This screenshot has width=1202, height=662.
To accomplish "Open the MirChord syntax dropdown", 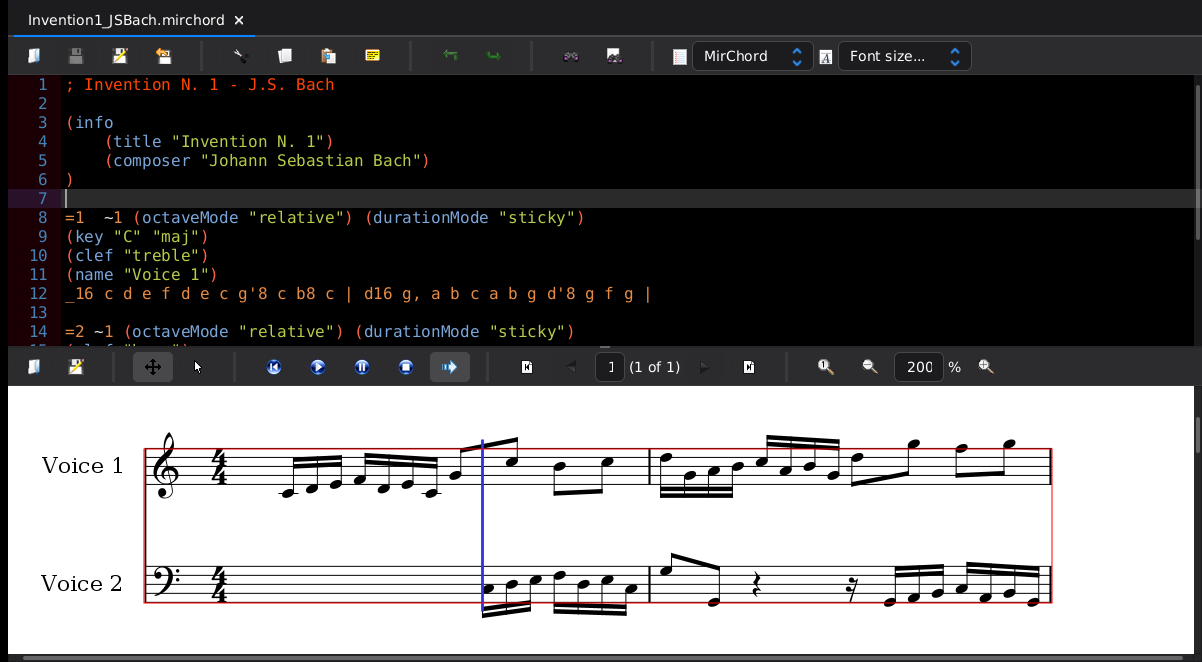I will (752, 56).
